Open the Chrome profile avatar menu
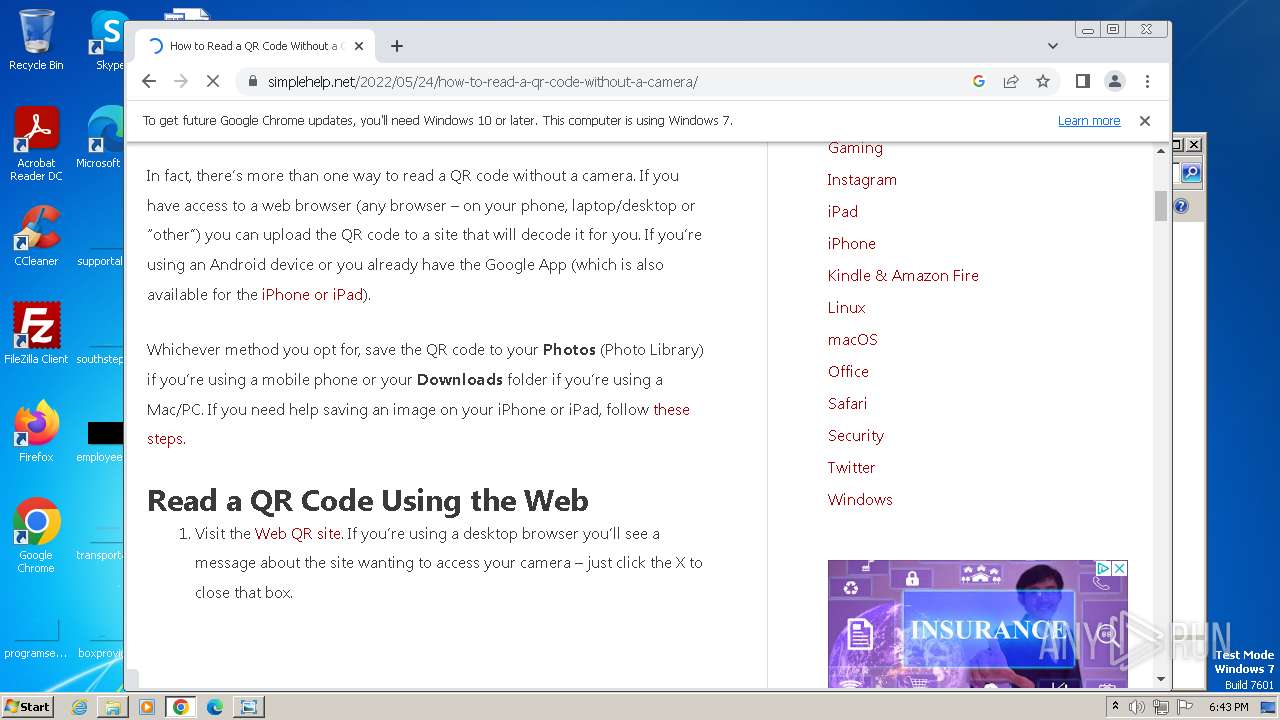The image size is (1280, 720). (x=1115, y=82)
